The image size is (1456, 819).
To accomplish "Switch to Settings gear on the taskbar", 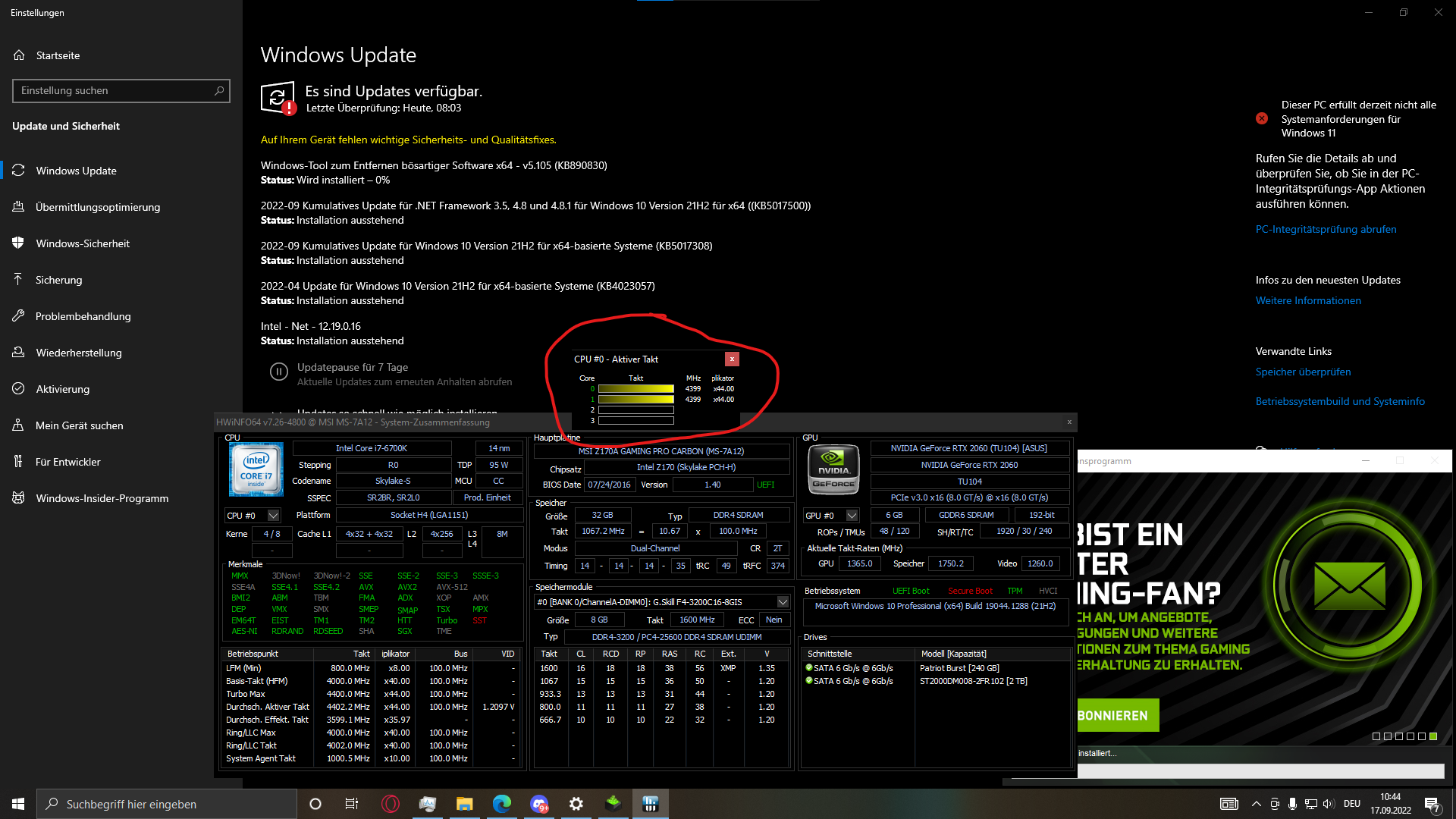I will click(576, 804).
